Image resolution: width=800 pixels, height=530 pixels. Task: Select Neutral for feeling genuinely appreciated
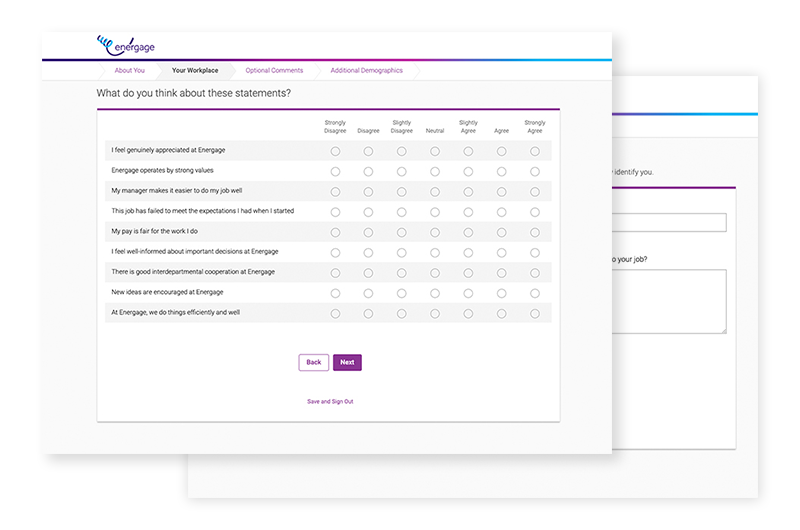point(435,151)
